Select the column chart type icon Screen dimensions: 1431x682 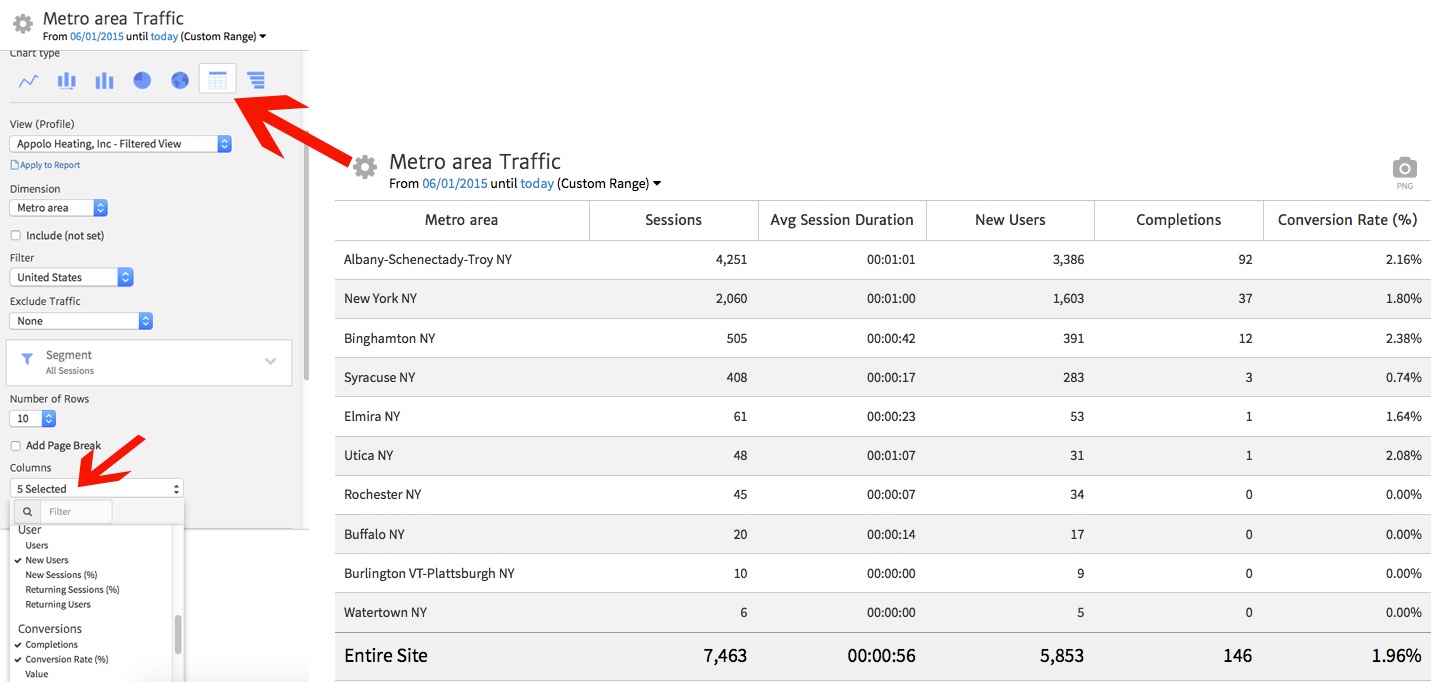104,80
